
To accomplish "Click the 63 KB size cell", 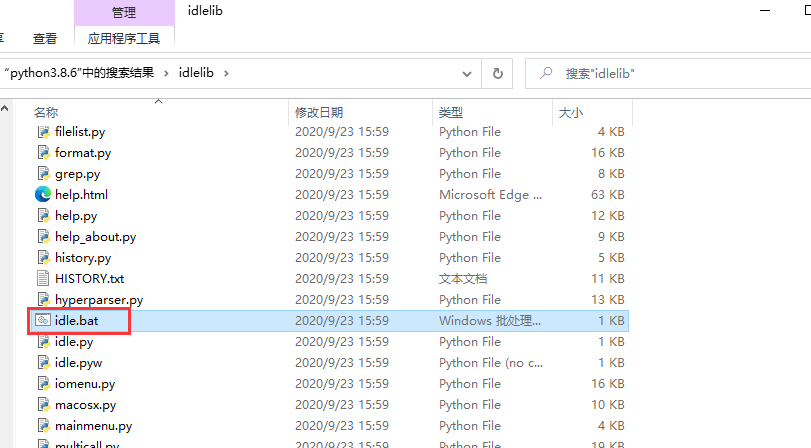I will [608, 195].
